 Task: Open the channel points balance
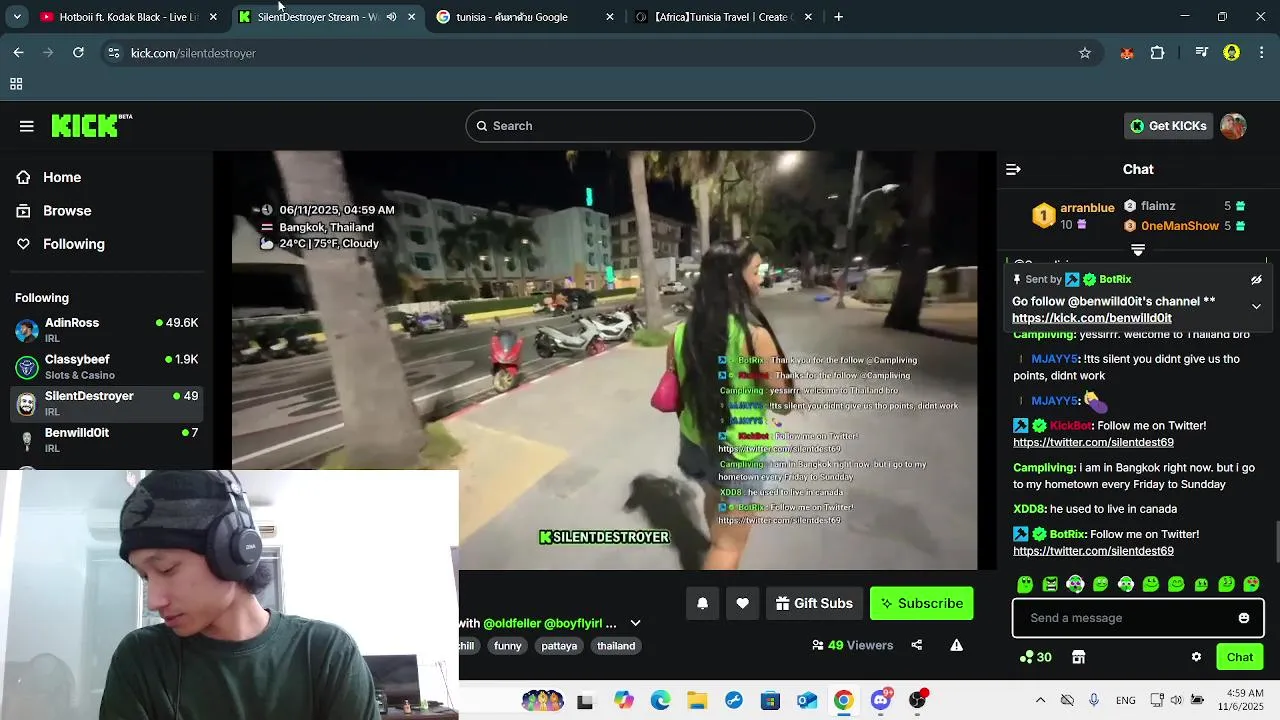(x=1035, y=657)
